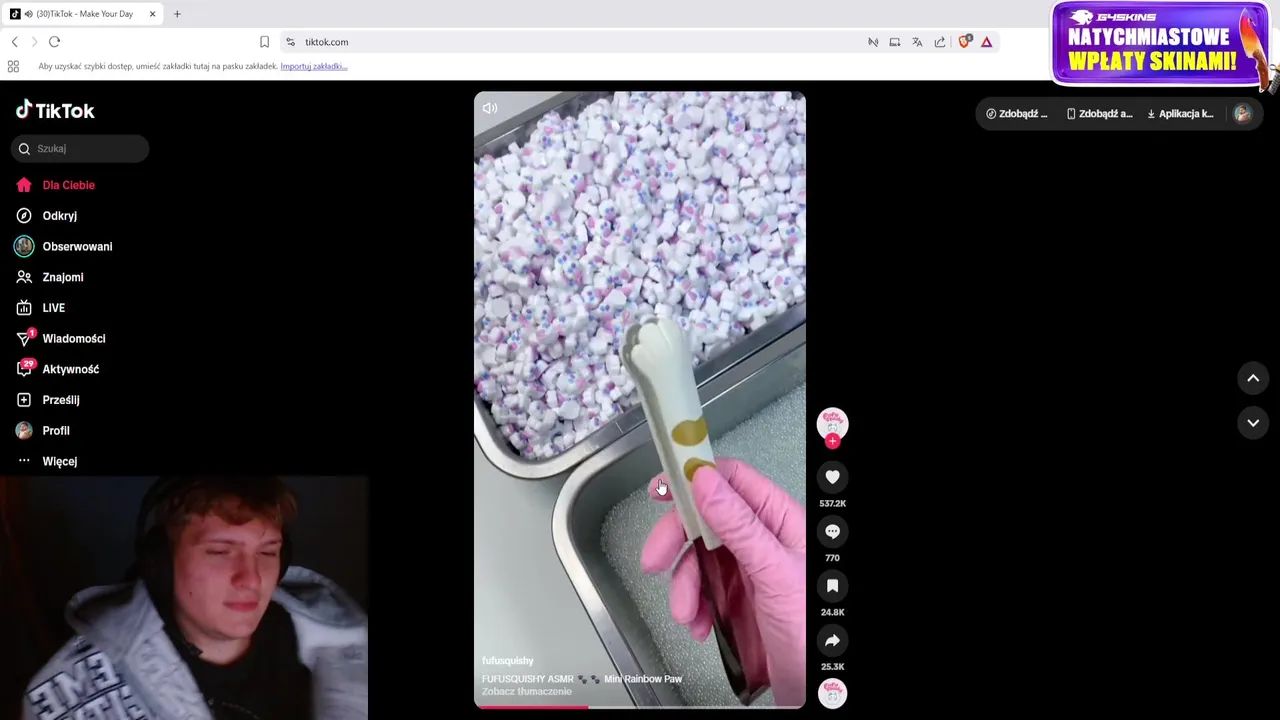Seek on video progress bar
Image resolution: width=1280 pixels, height=720 pixels.
click(640, 707)
